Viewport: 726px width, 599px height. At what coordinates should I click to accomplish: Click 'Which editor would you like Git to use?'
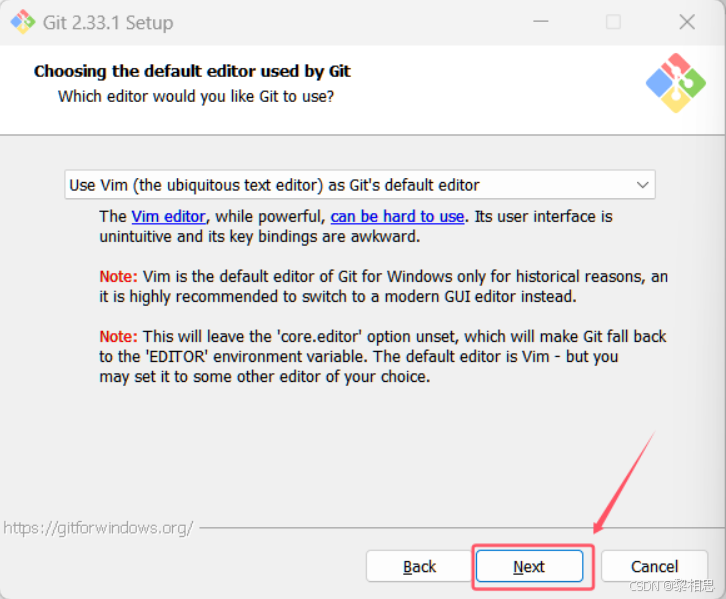[196, 96]
